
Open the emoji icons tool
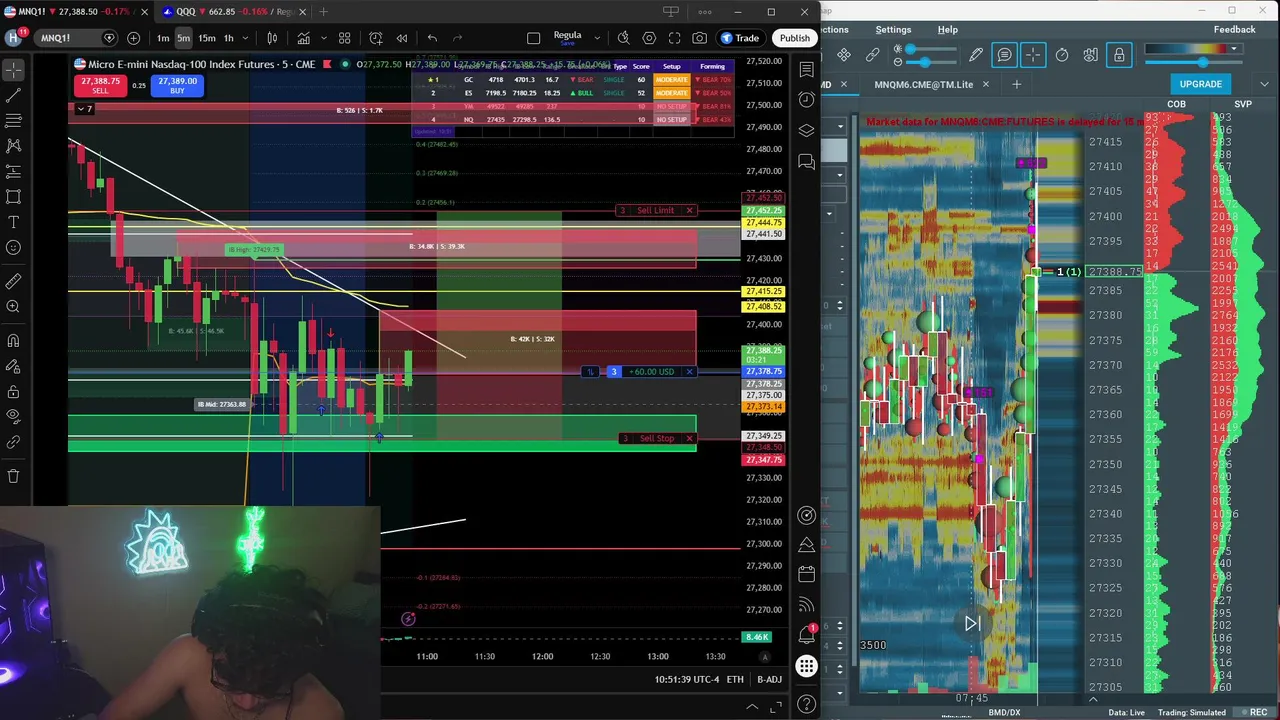tap(13, 247)
